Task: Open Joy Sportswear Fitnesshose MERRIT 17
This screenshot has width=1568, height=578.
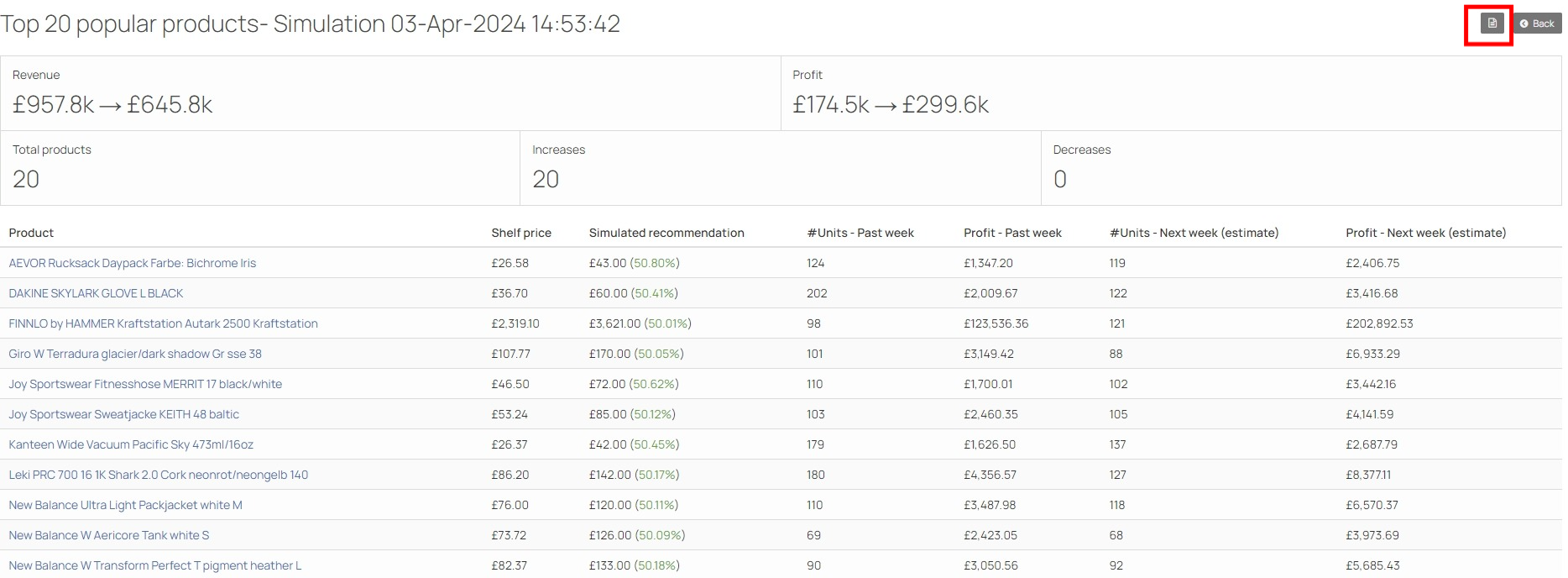Action: click(x=145, y=384)
